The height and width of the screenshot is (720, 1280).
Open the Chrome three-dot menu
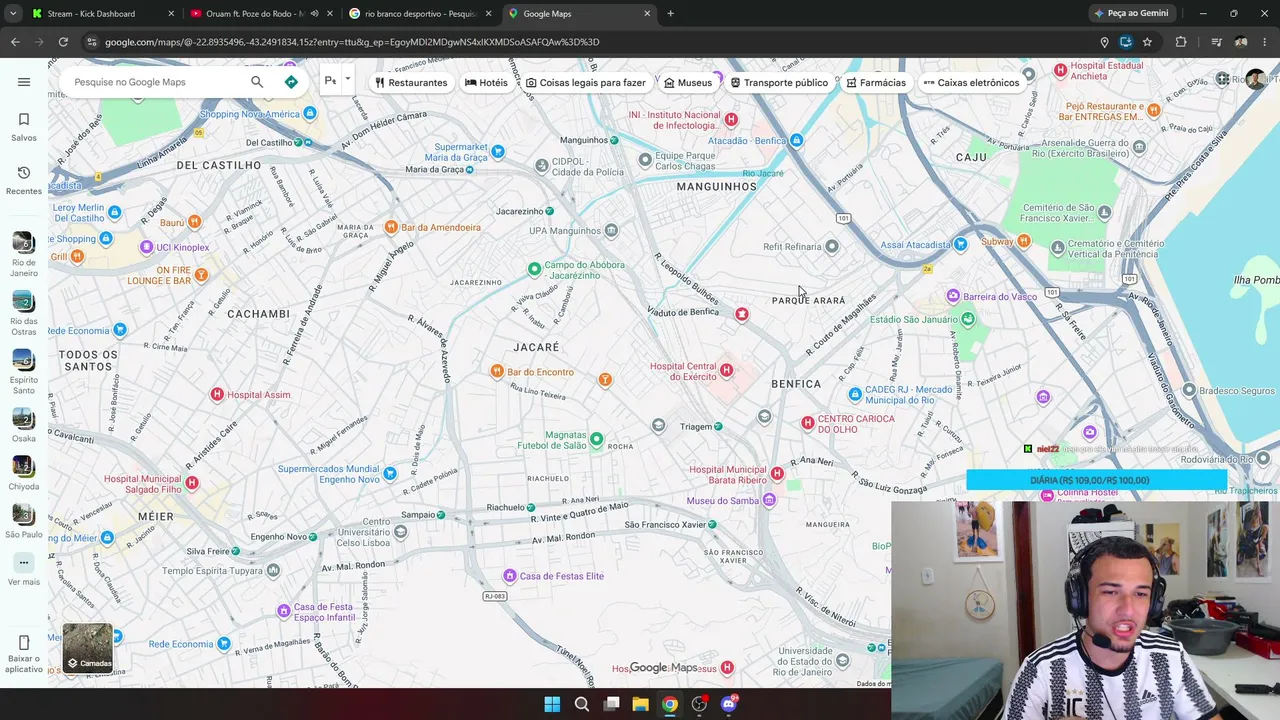(x=1265, y=42)
